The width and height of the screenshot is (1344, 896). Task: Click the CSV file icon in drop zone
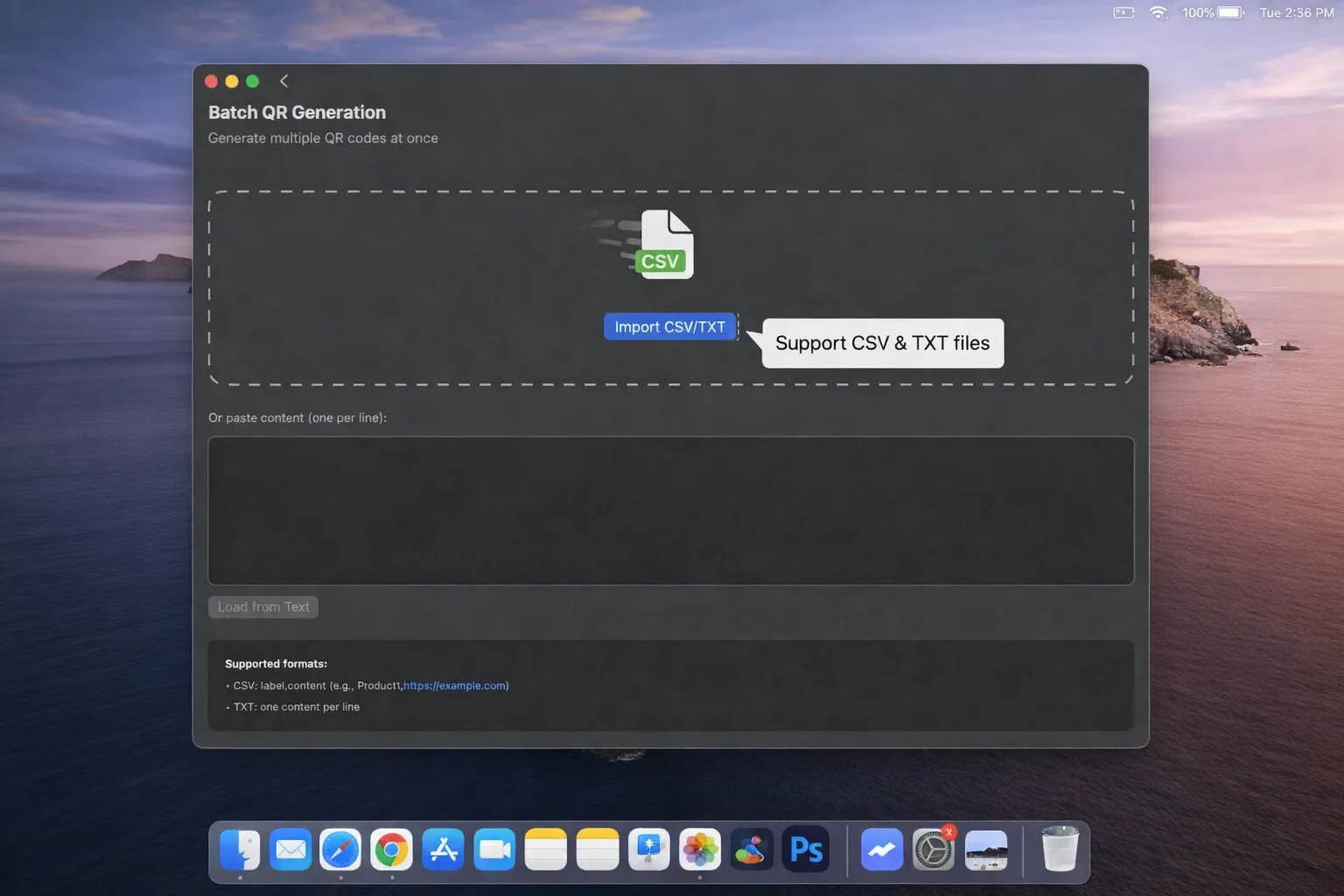[665, 245]
